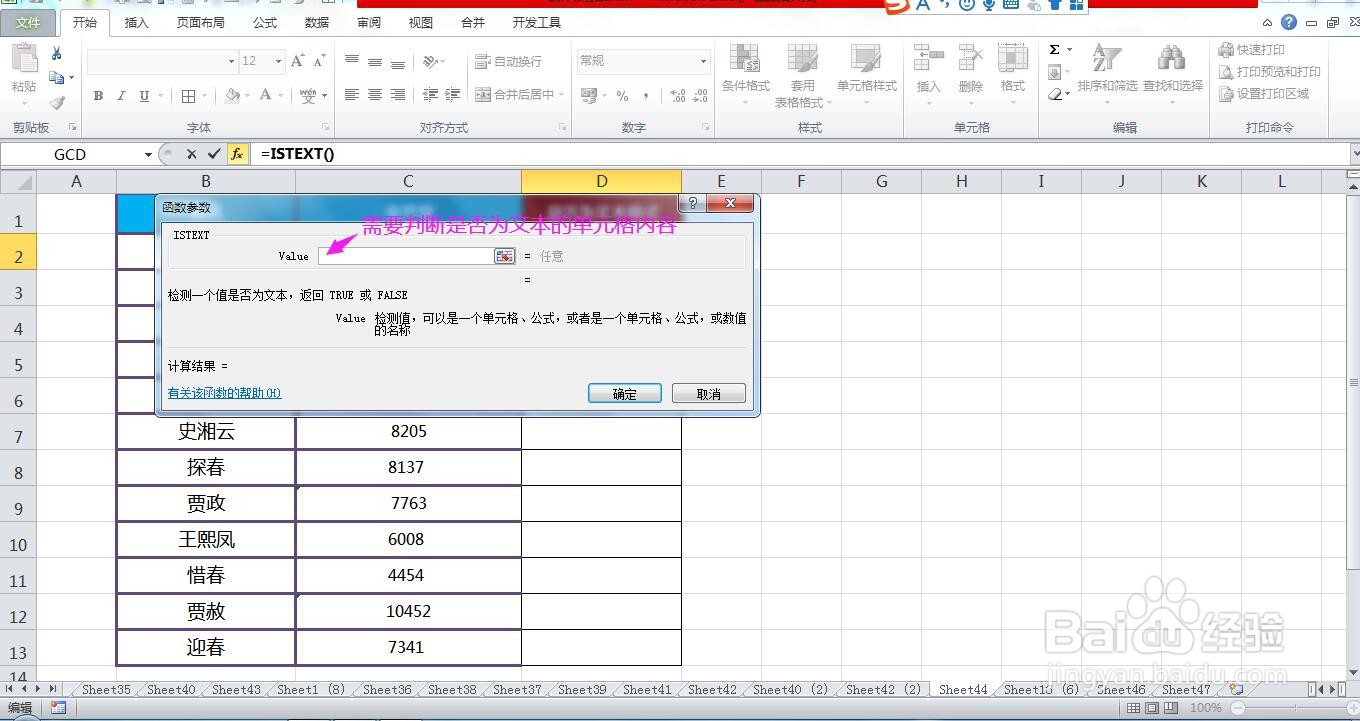Click the Borders icon
This screenshot has height=721, width=1360.
coord(188,96)
